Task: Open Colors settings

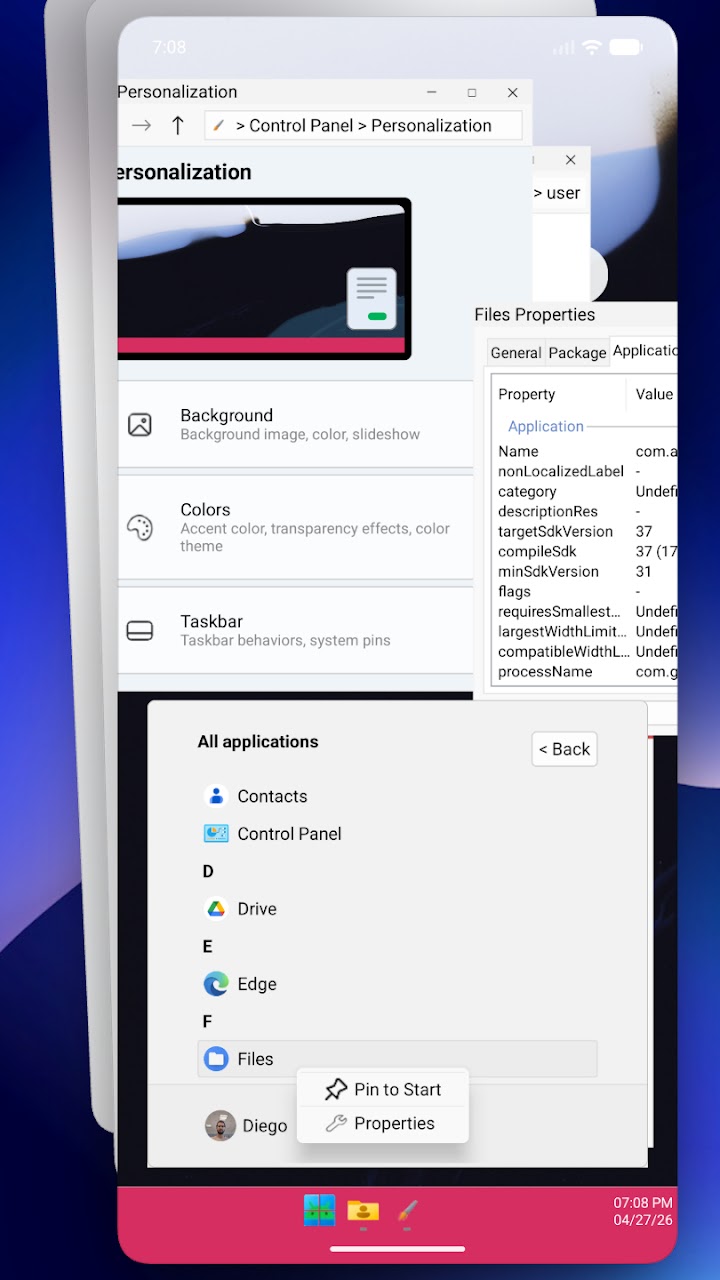Action: click(295, 527)
